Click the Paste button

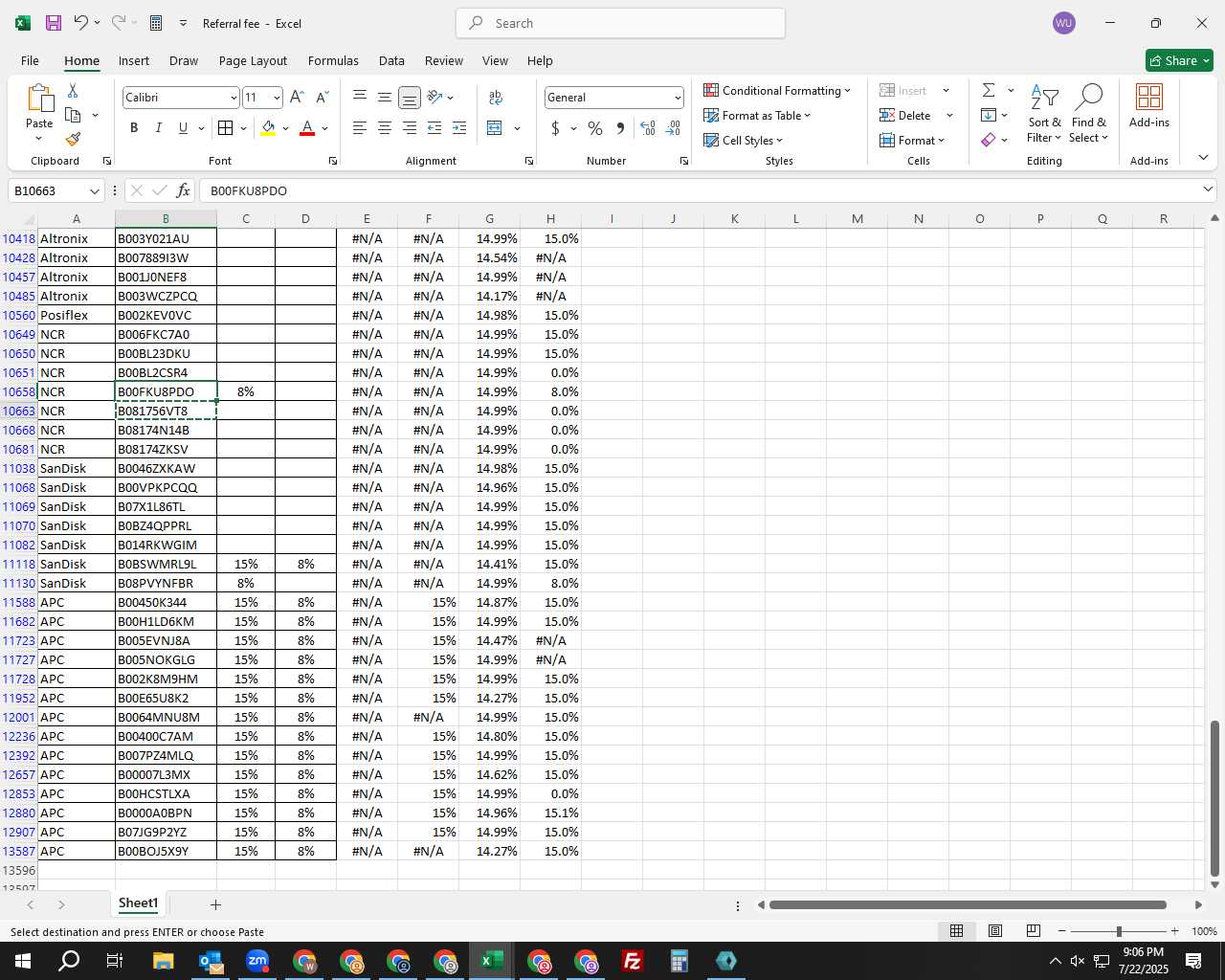[39, 111]
